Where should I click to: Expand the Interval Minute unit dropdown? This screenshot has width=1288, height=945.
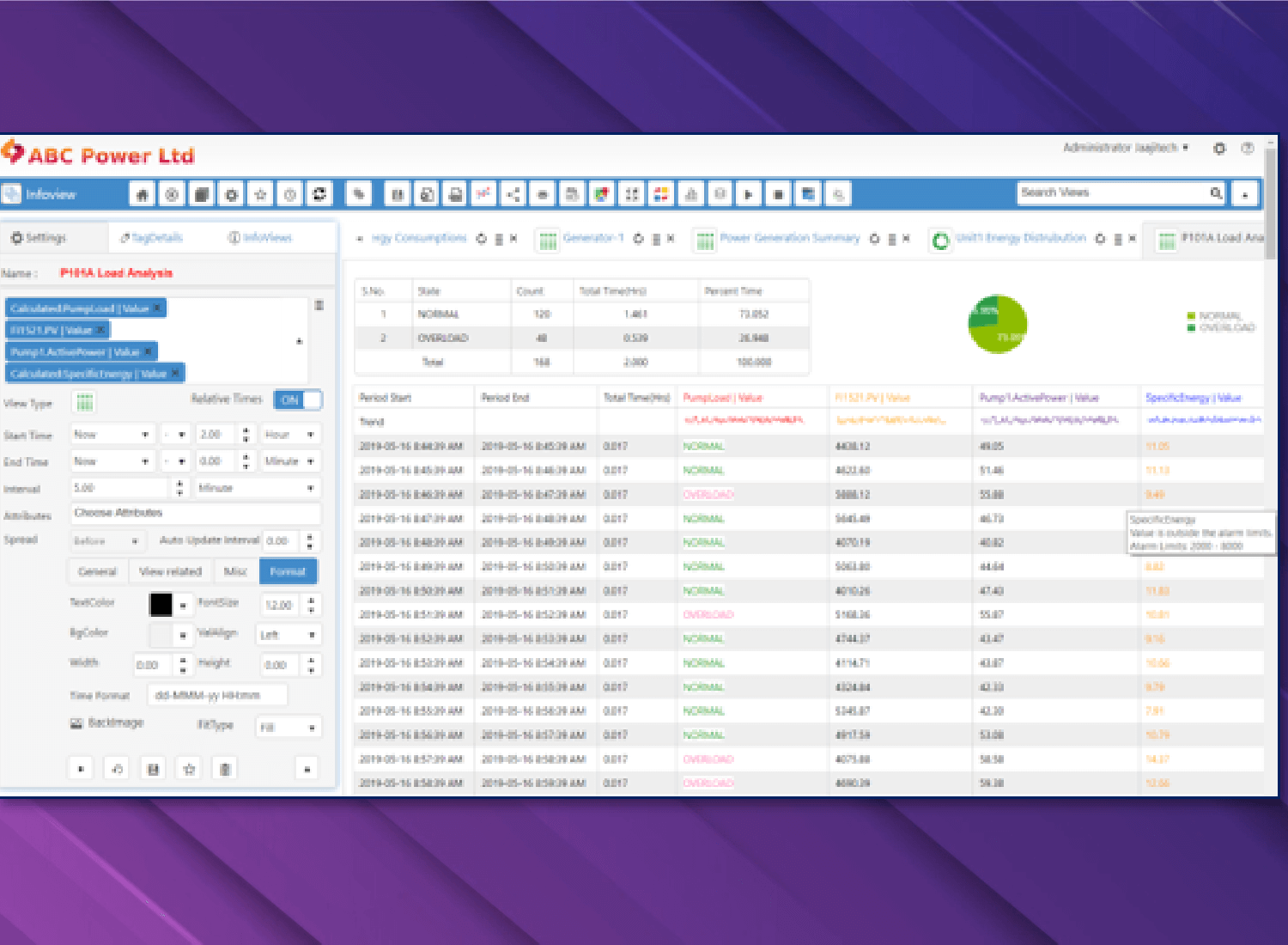point(256,488)
